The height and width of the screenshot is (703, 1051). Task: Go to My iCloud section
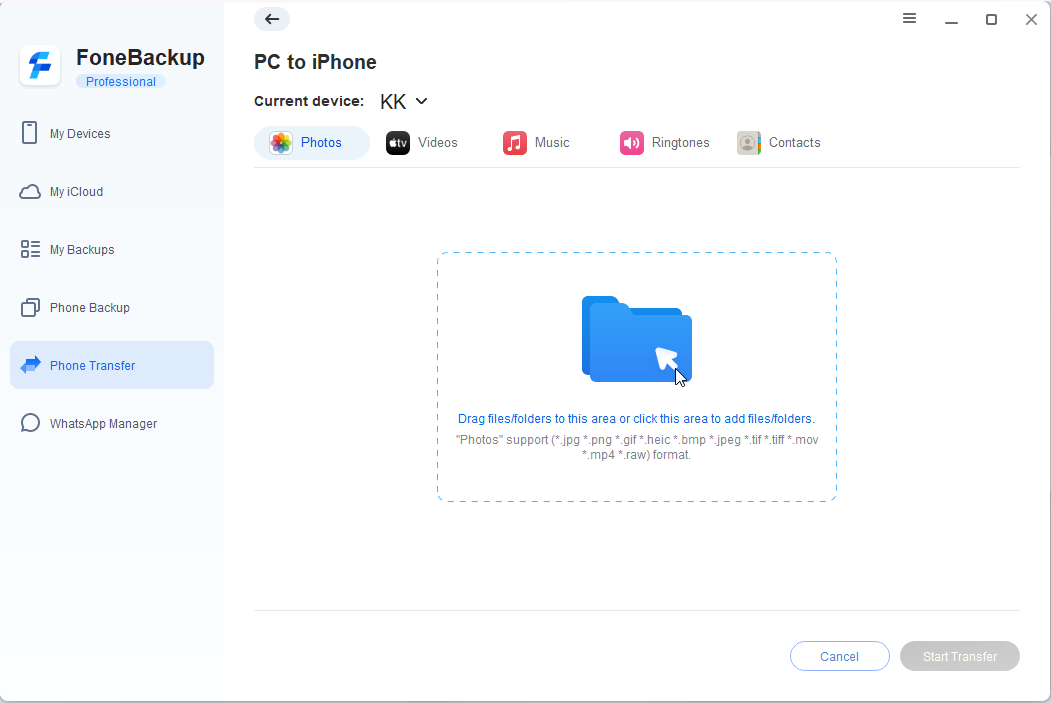click(x=112, y=192)
